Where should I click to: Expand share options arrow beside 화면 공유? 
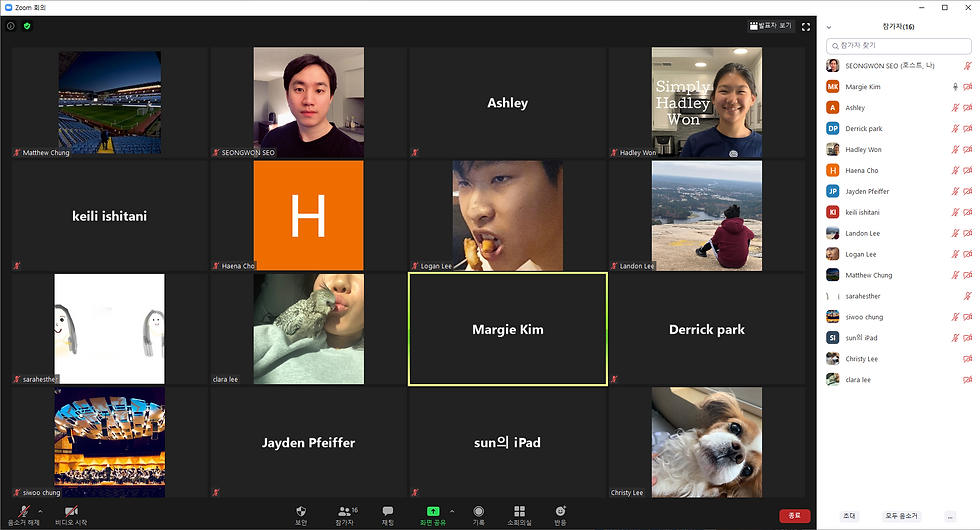(x=452, y=511)
